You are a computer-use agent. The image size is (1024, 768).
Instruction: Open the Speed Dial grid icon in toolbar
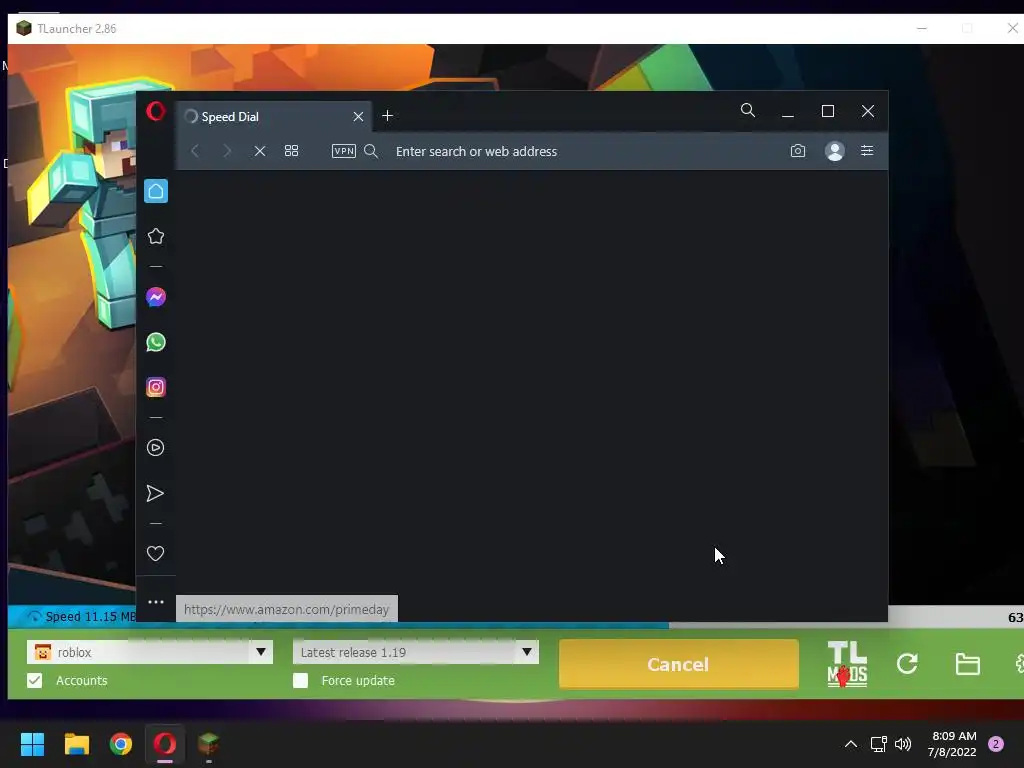pos(291,151)
